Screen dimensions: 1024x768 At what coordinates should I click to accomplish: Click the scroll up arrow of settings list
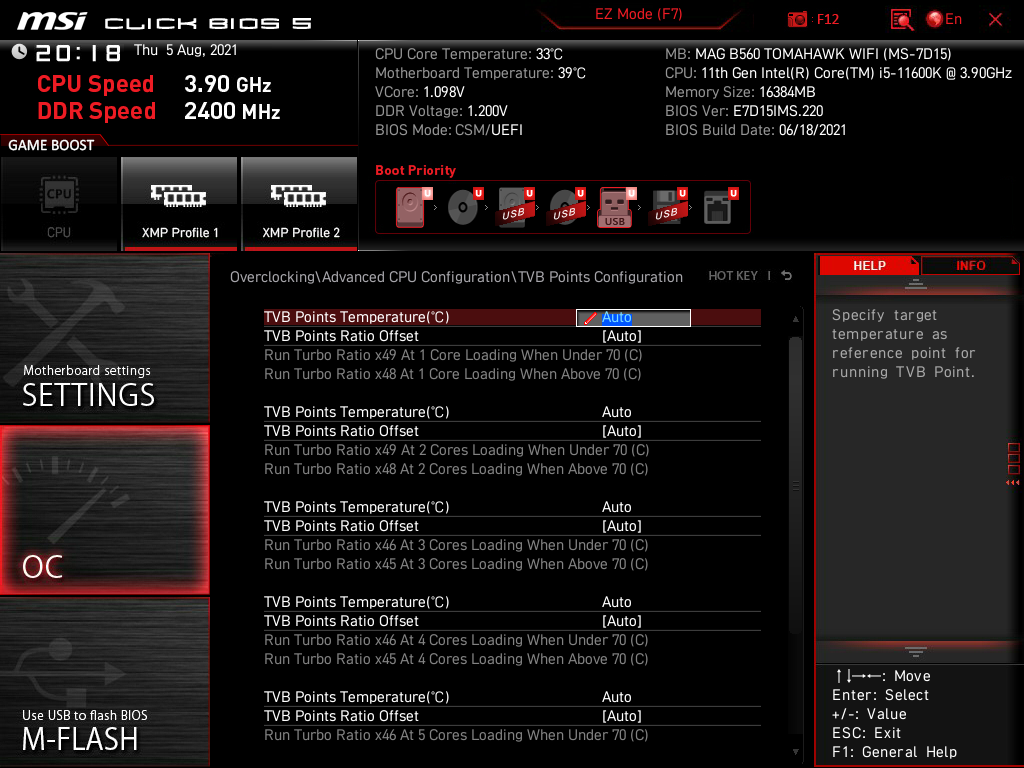point(795,319)
